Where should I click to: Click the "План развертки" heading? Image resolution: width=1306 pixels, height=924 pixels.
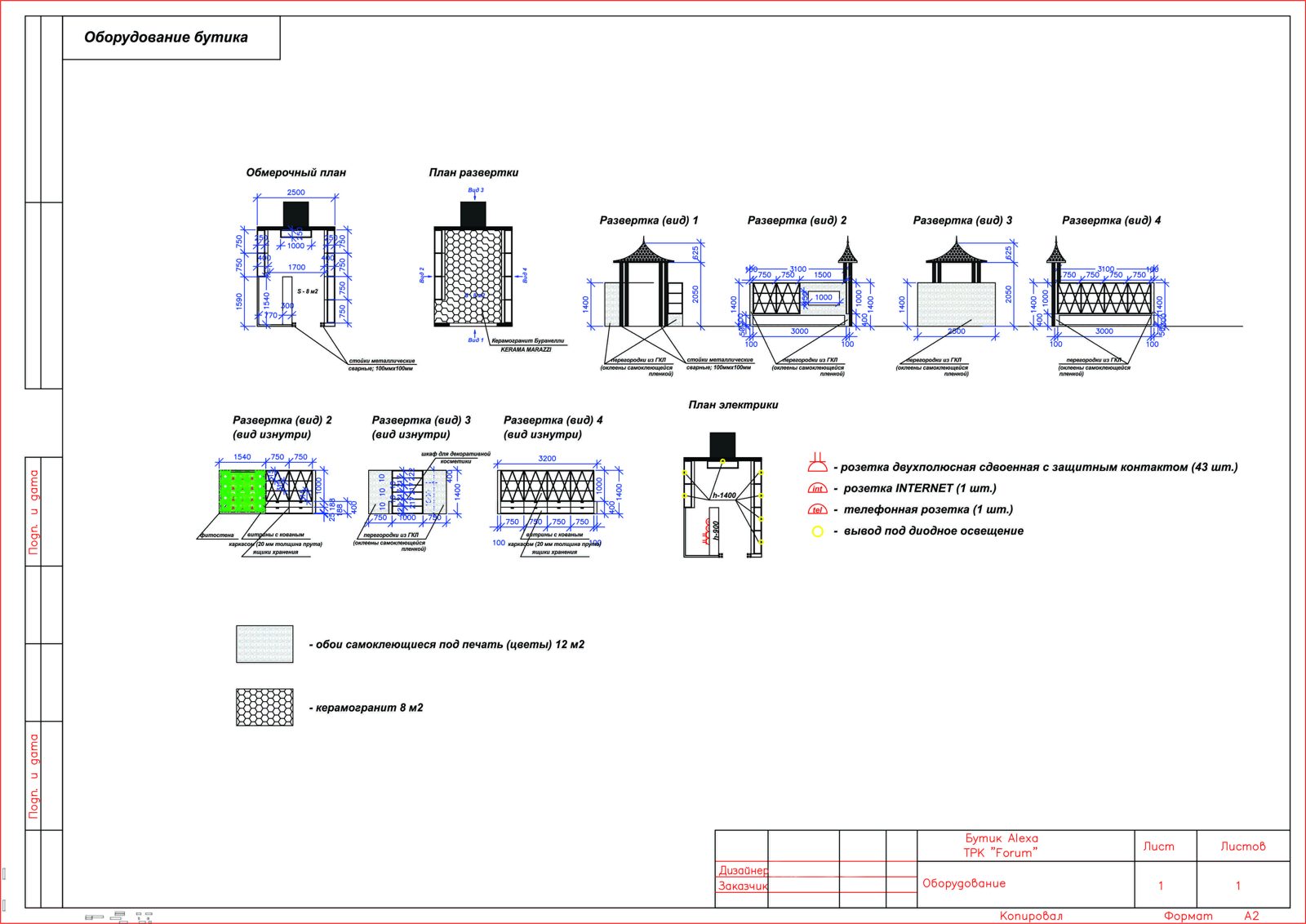coord(473,173)
